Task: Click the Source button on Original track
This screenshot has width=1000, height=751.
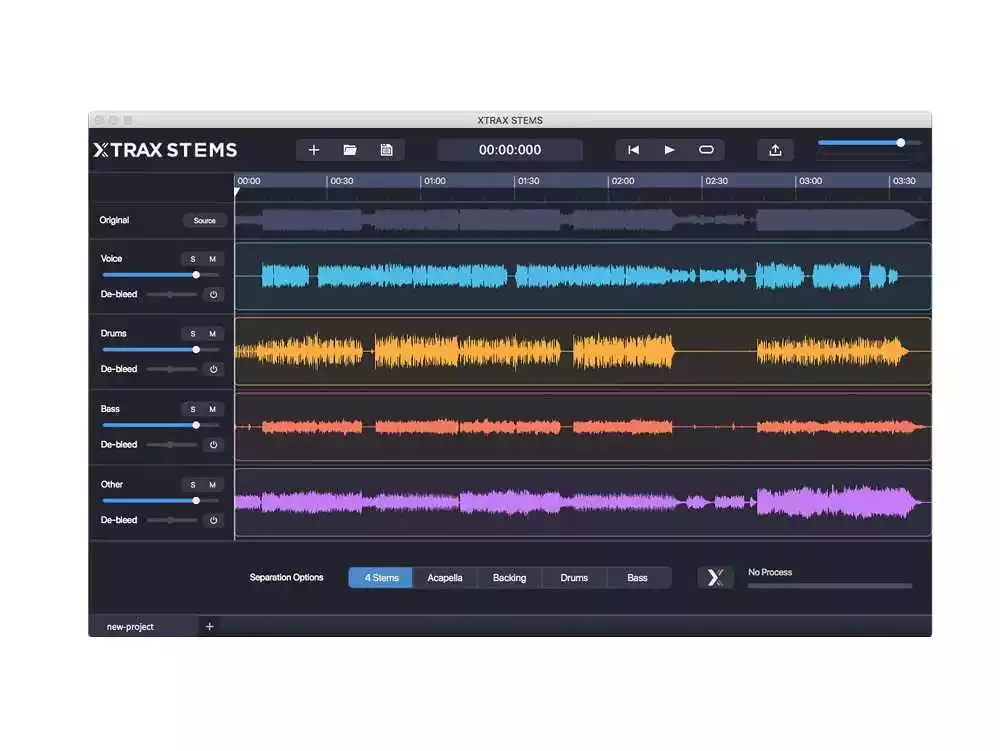Action: 204,220
